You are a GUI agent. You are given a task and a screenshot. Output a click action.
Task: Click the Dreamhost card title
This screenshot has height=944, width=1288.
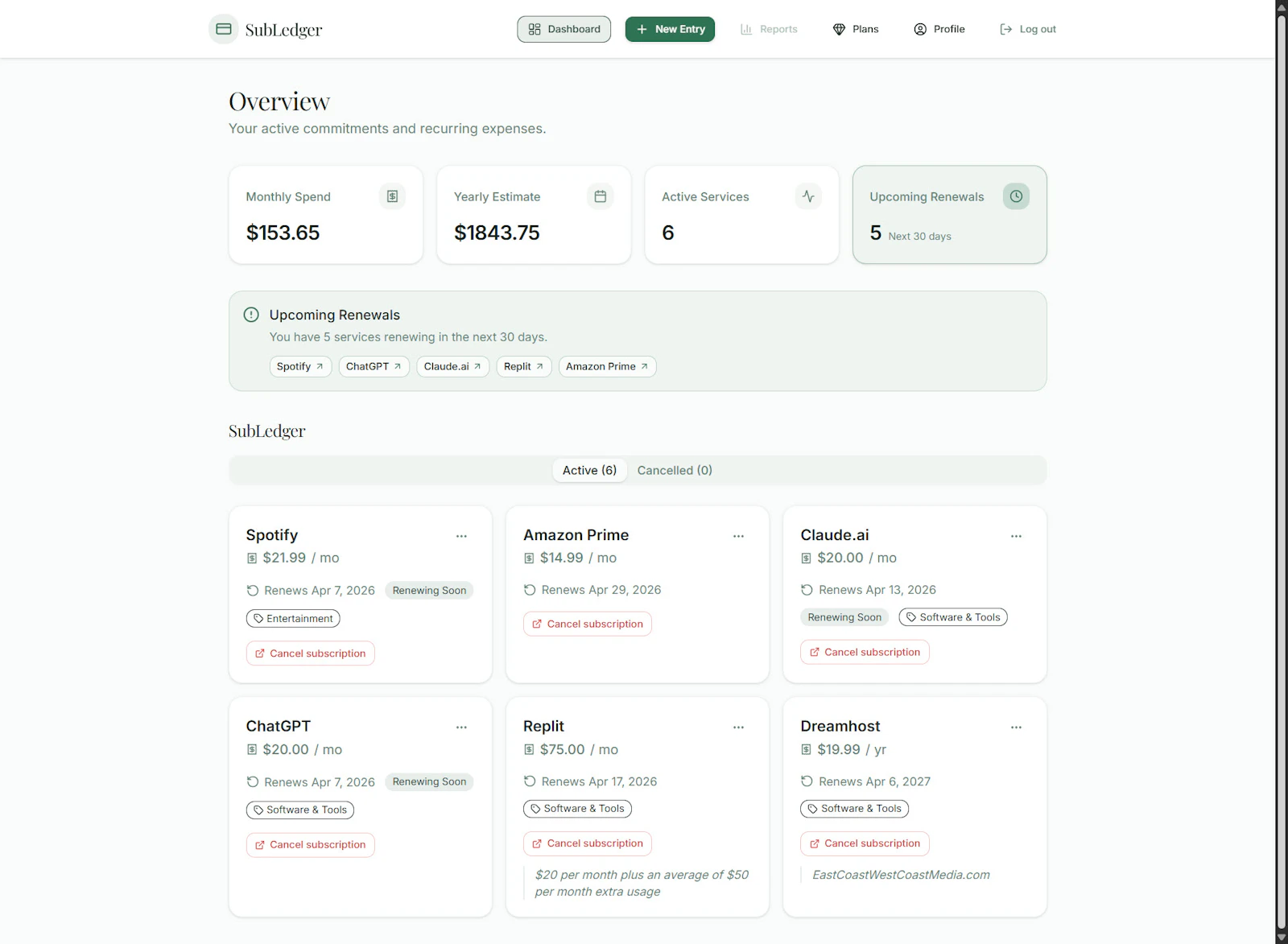[x=840, y=727]
